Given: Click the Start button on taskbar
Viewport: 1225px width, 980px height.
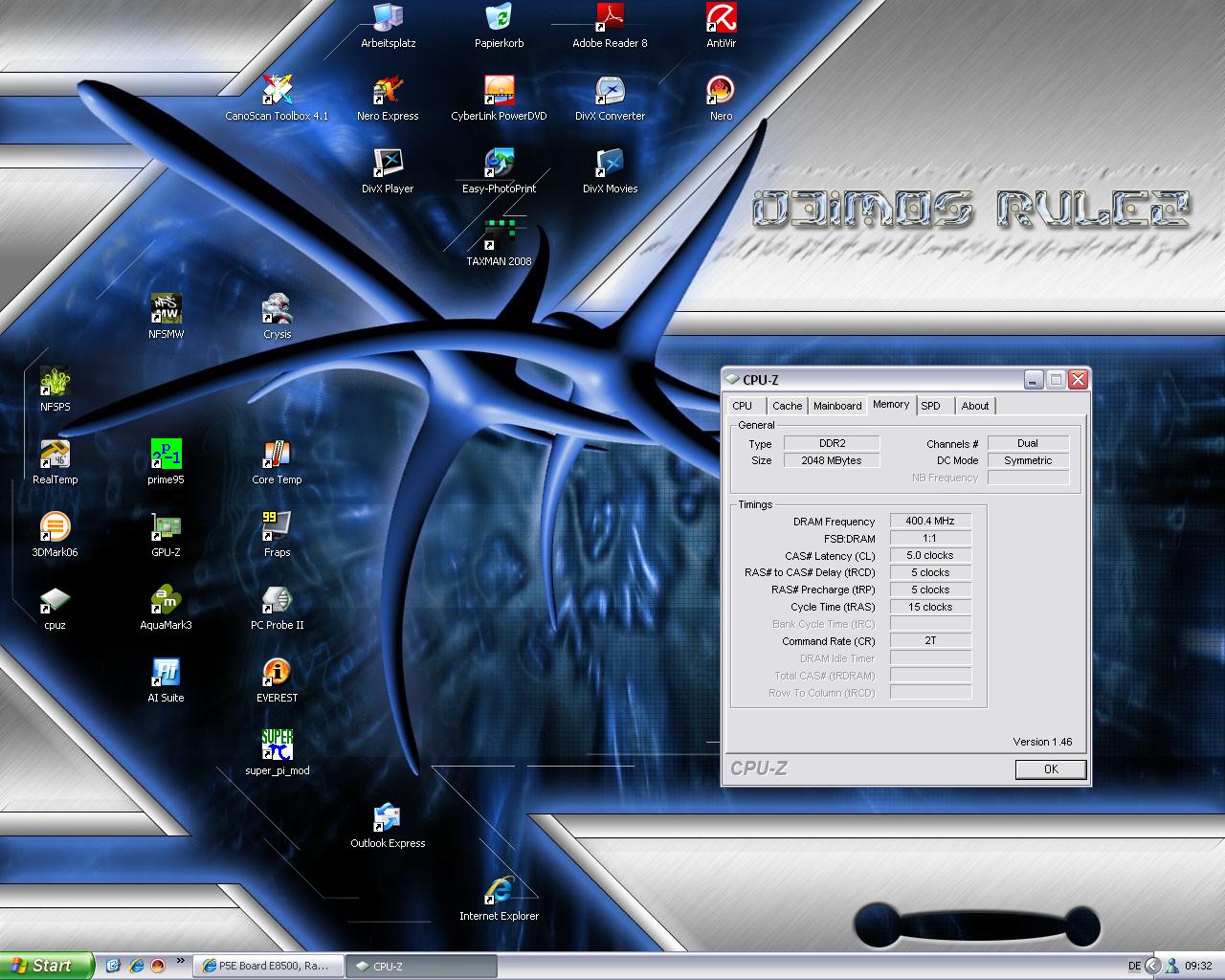Looking at the screenshot, I should [47, 966].
